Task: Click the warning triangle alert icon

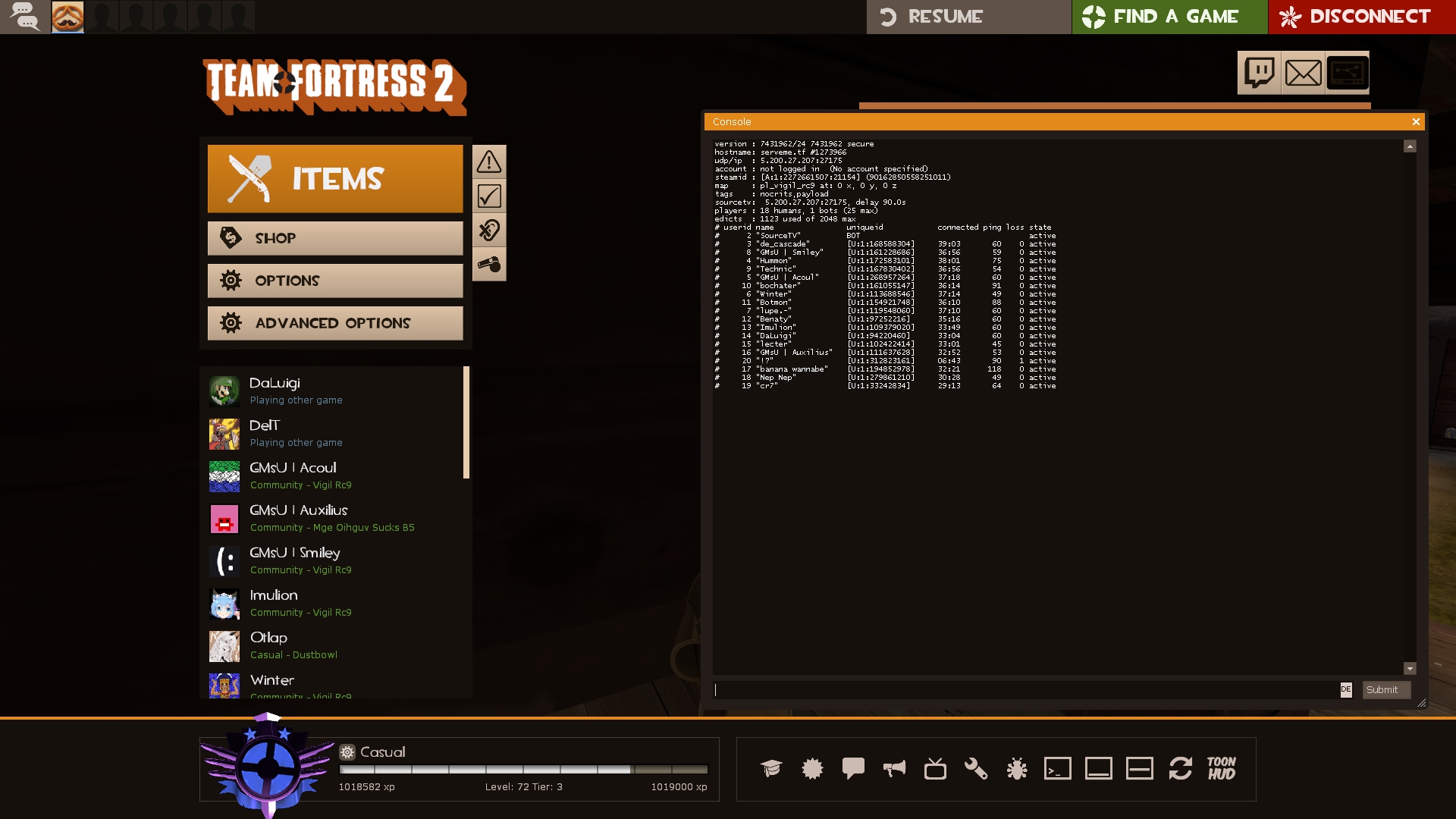Action: click(489, 162)
